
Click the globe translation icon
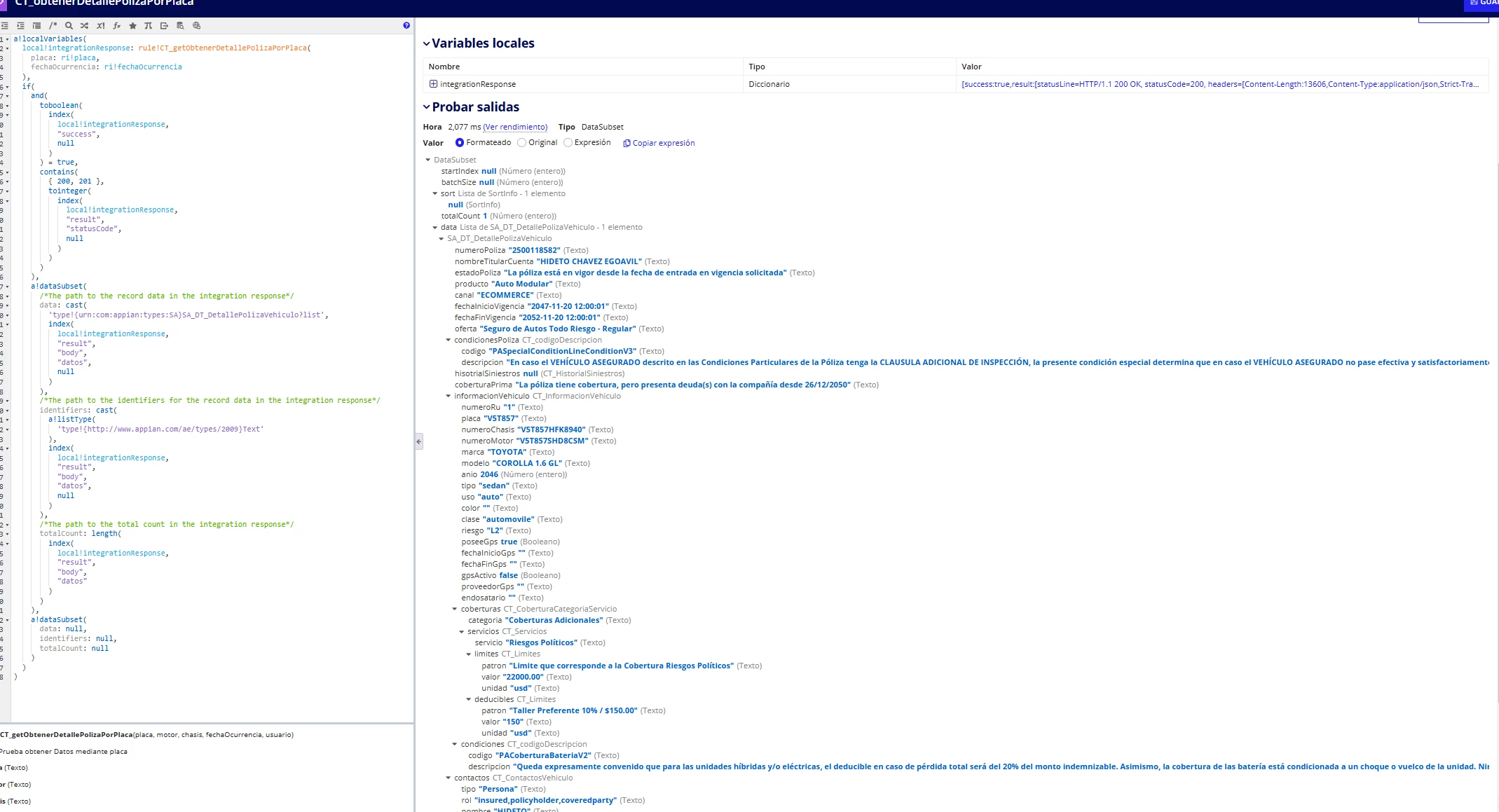pyautogui.click(x=197, y=25)
